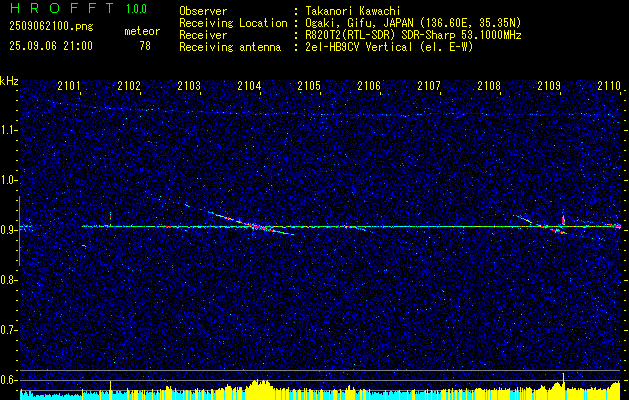Click the date stamp 25.09.06 21:00
This screenshot has width=629, height=400.
point(51,46)
